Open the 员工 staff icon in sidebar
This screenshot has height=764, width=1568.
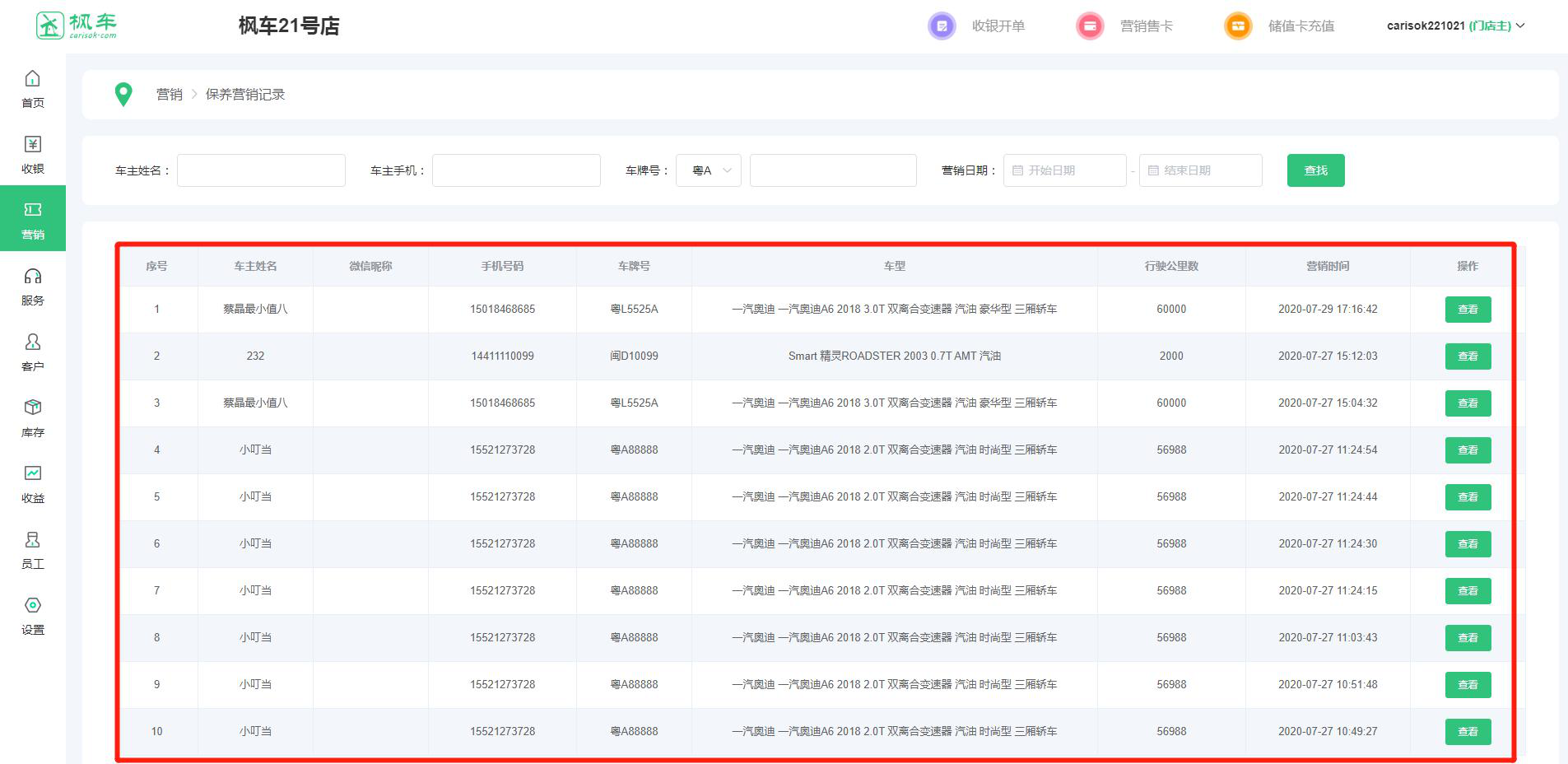coord(32,539)
